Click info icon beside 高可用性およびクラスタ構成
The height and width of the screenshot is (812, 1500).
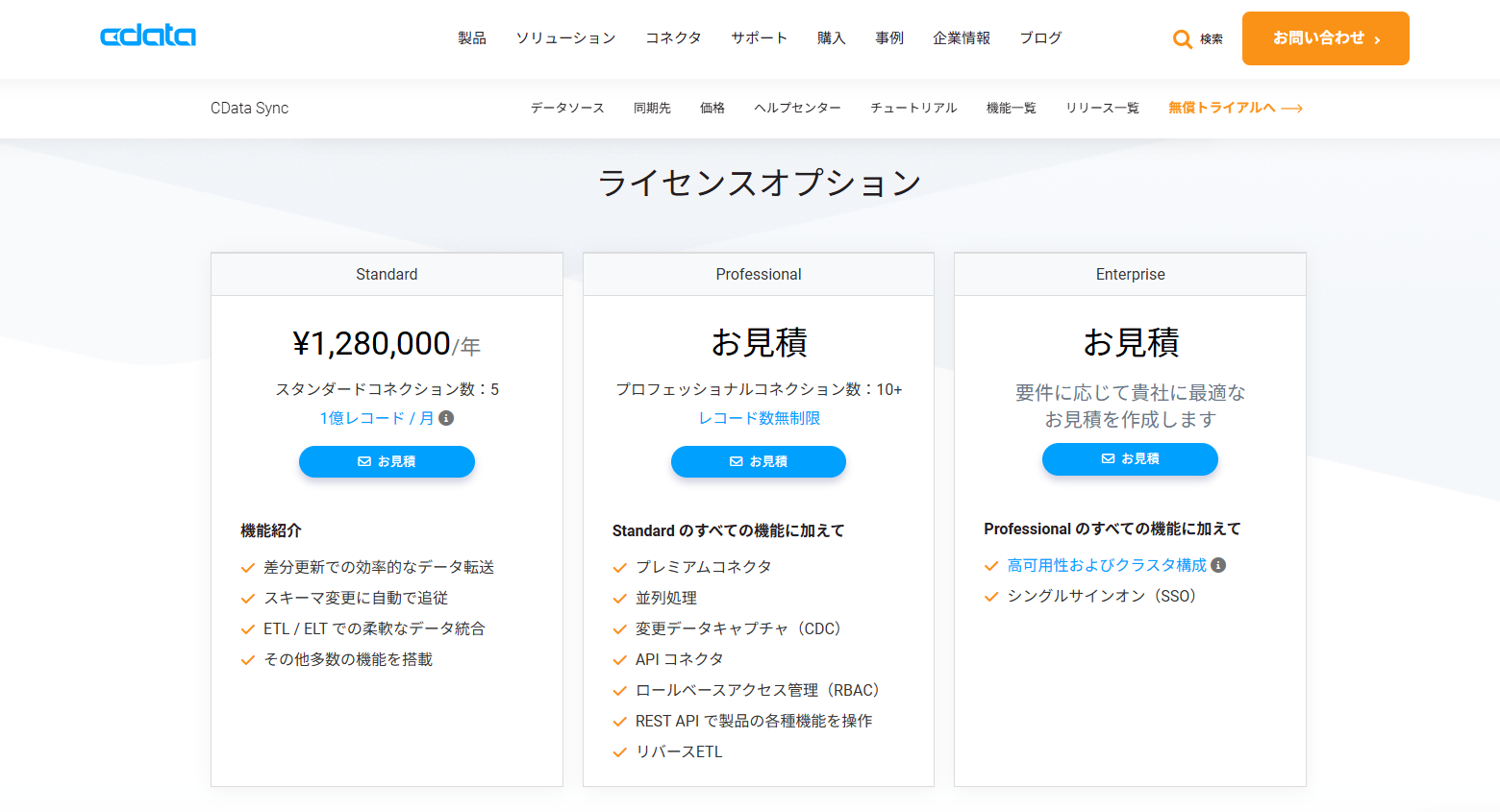[1218, 565]
